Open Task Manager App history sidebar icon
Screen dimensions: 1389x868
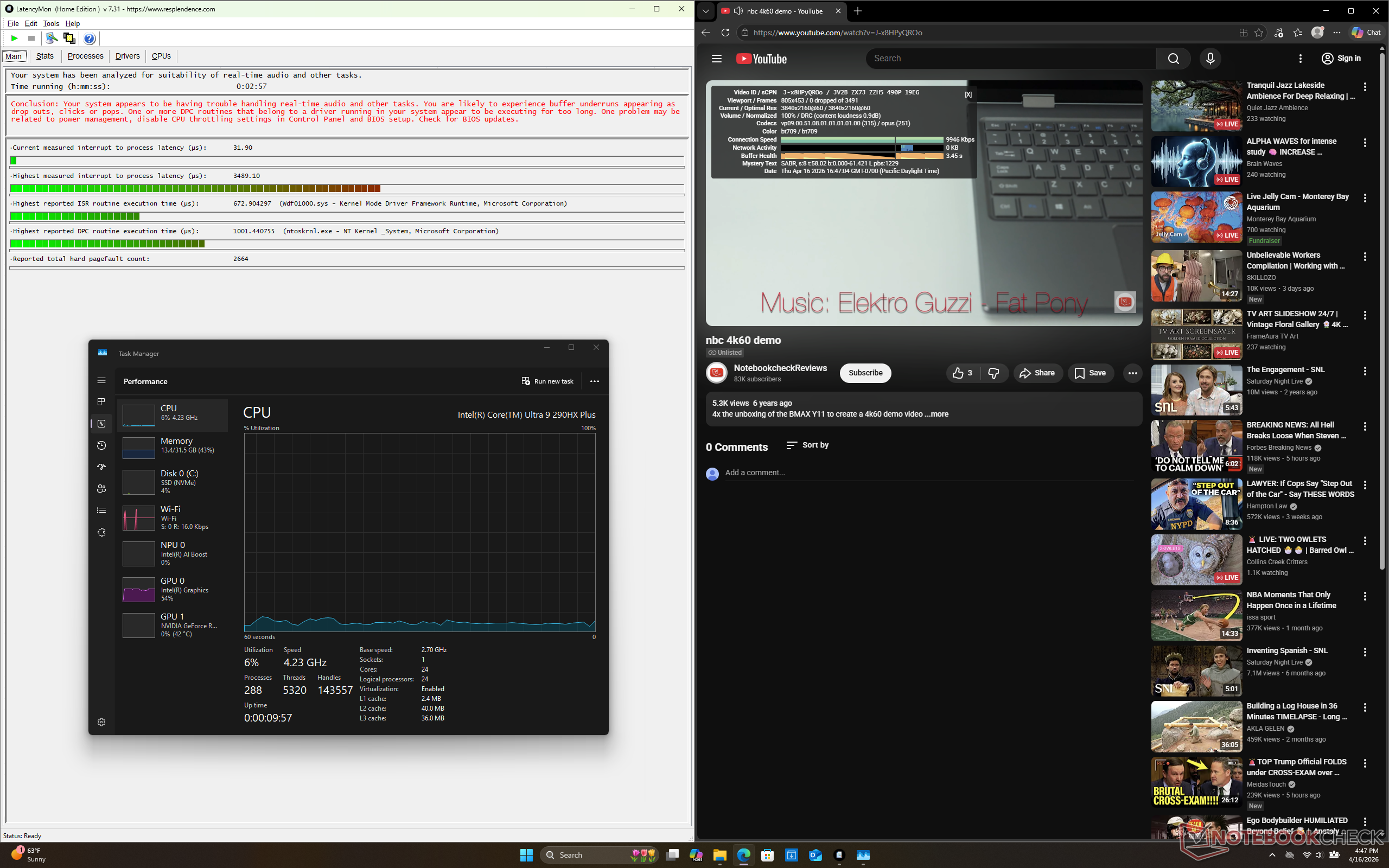101,445
